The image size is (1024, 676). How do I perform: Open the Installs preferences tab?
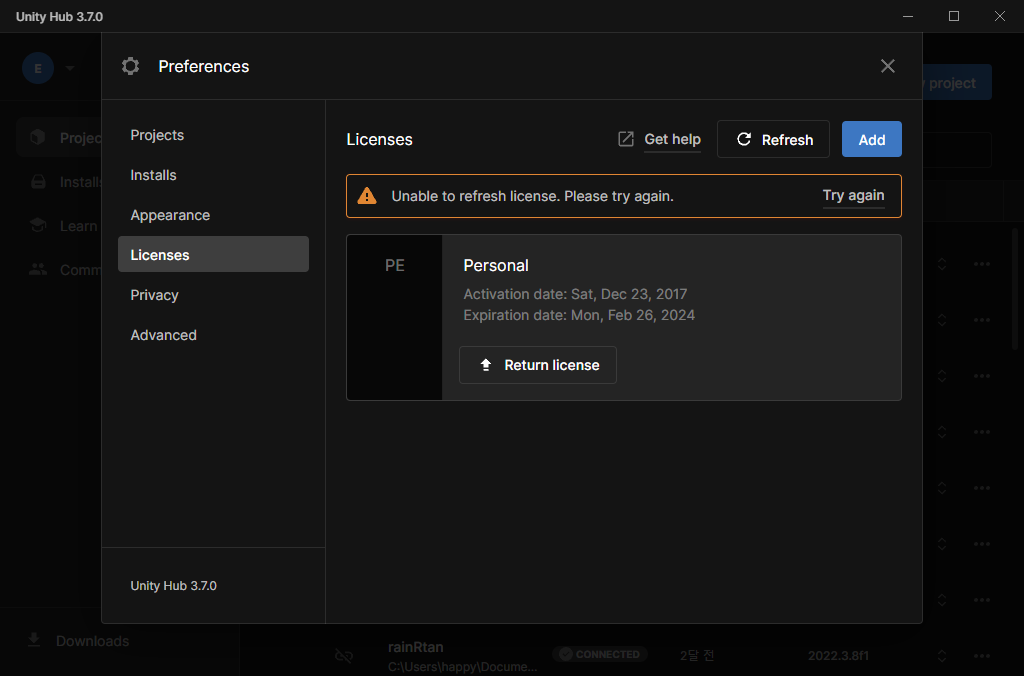coord(213,175)
